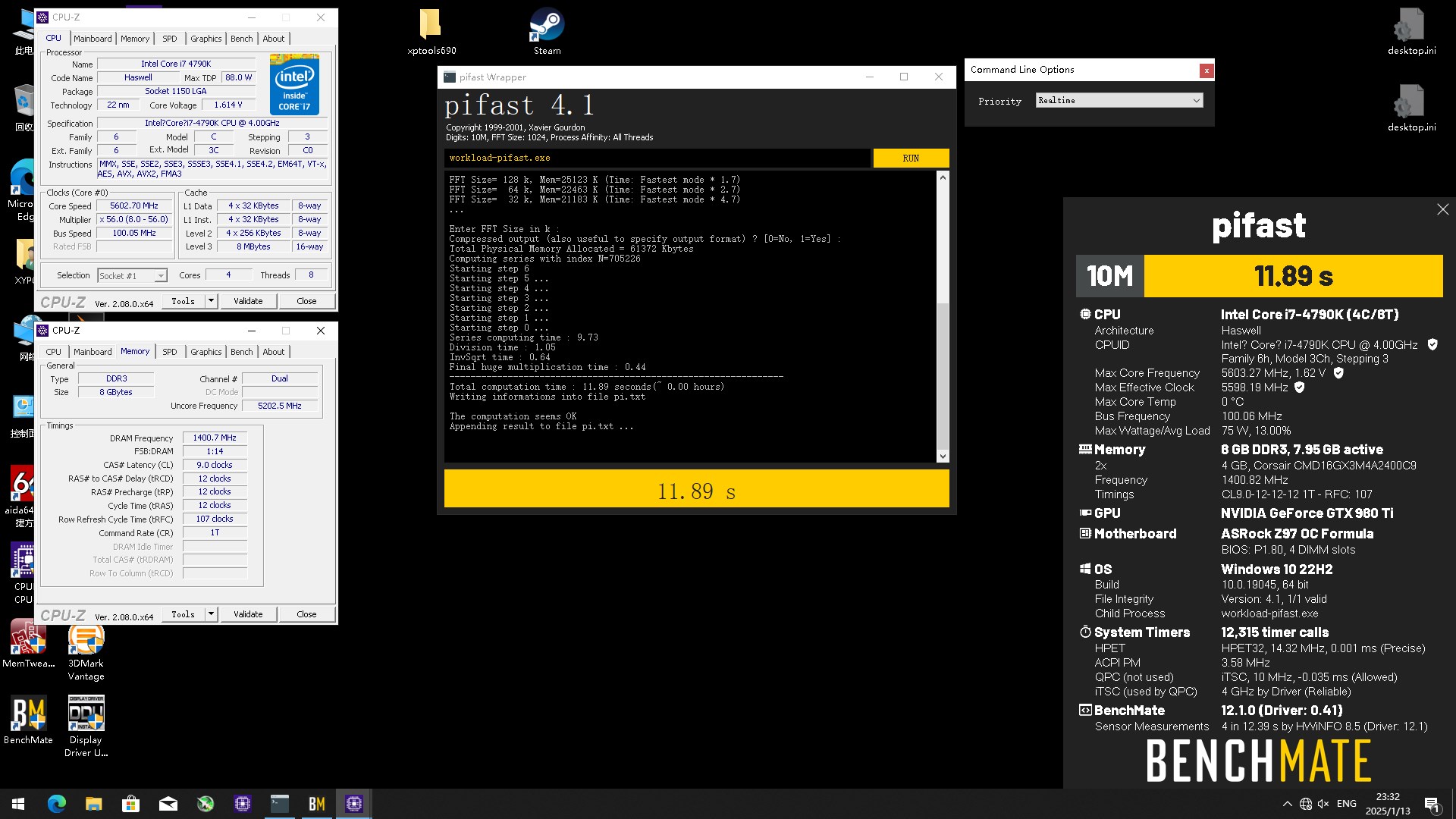Click the ENG input language indicator

pyautogui.click(x=1347, y=804)
